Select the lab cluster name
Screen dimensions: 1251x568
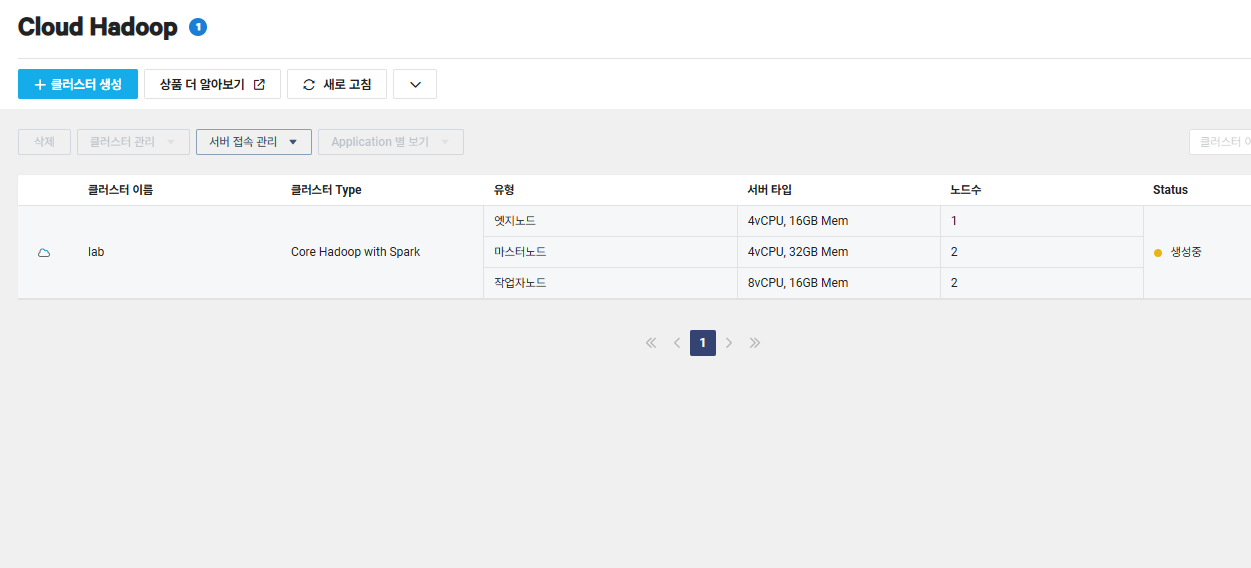(x=96, y=252)
